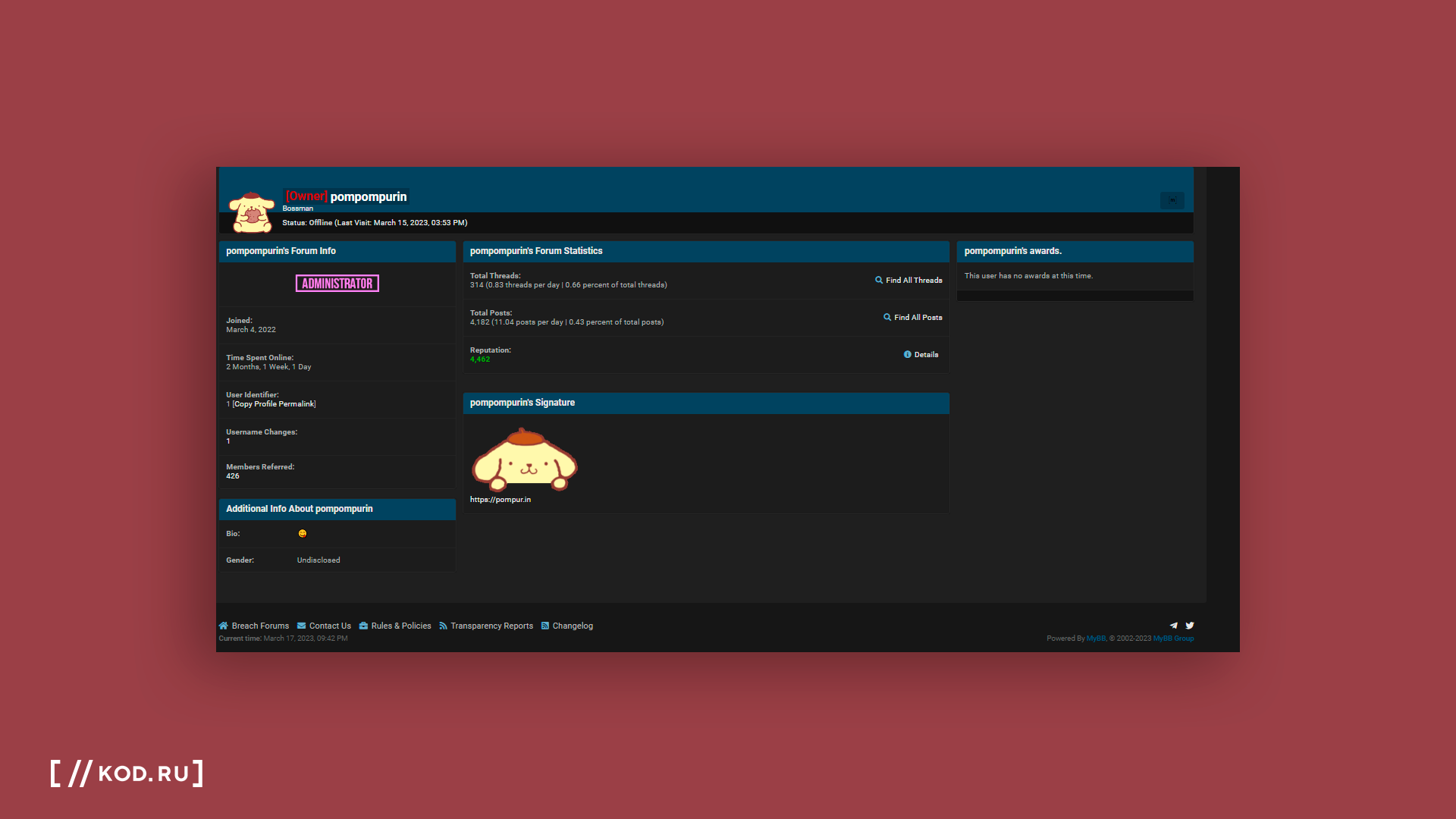
Task: Open the Details link for reputation
Action: 926,355
